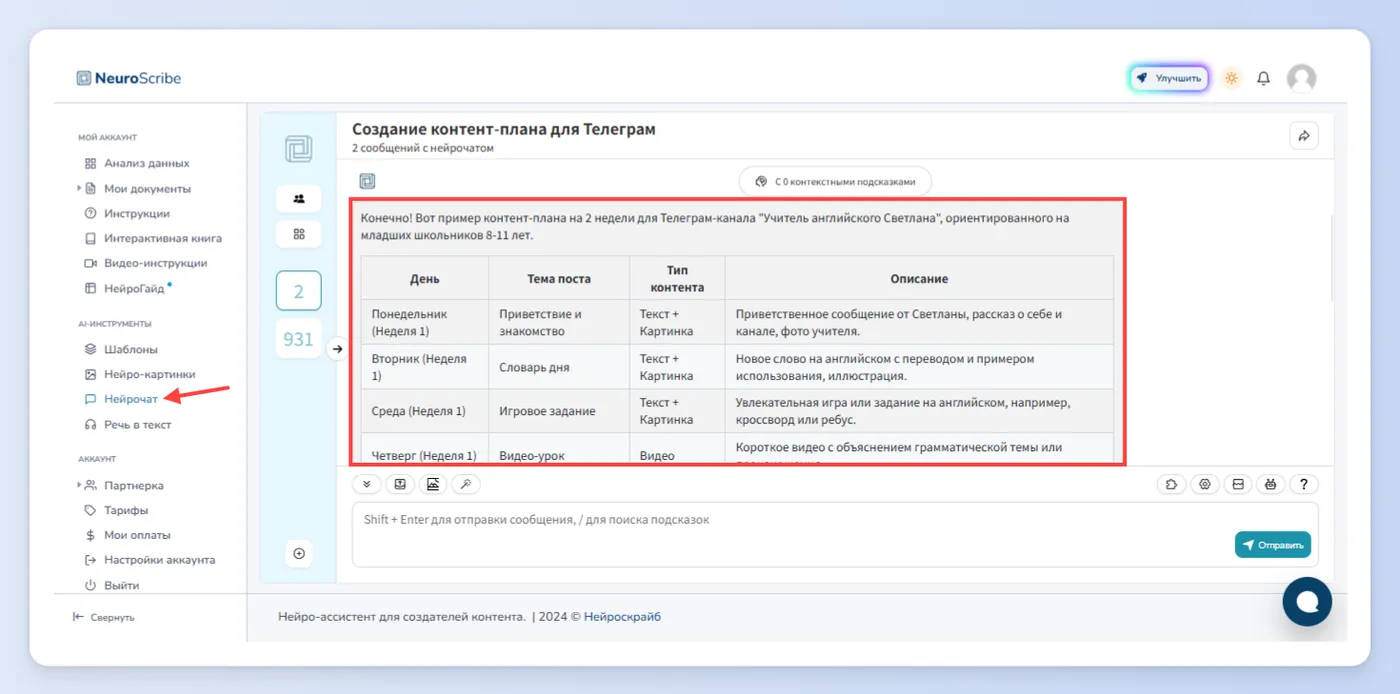
Task: Click the people icon in chat side strip
Action: click(x=299, y=198)
